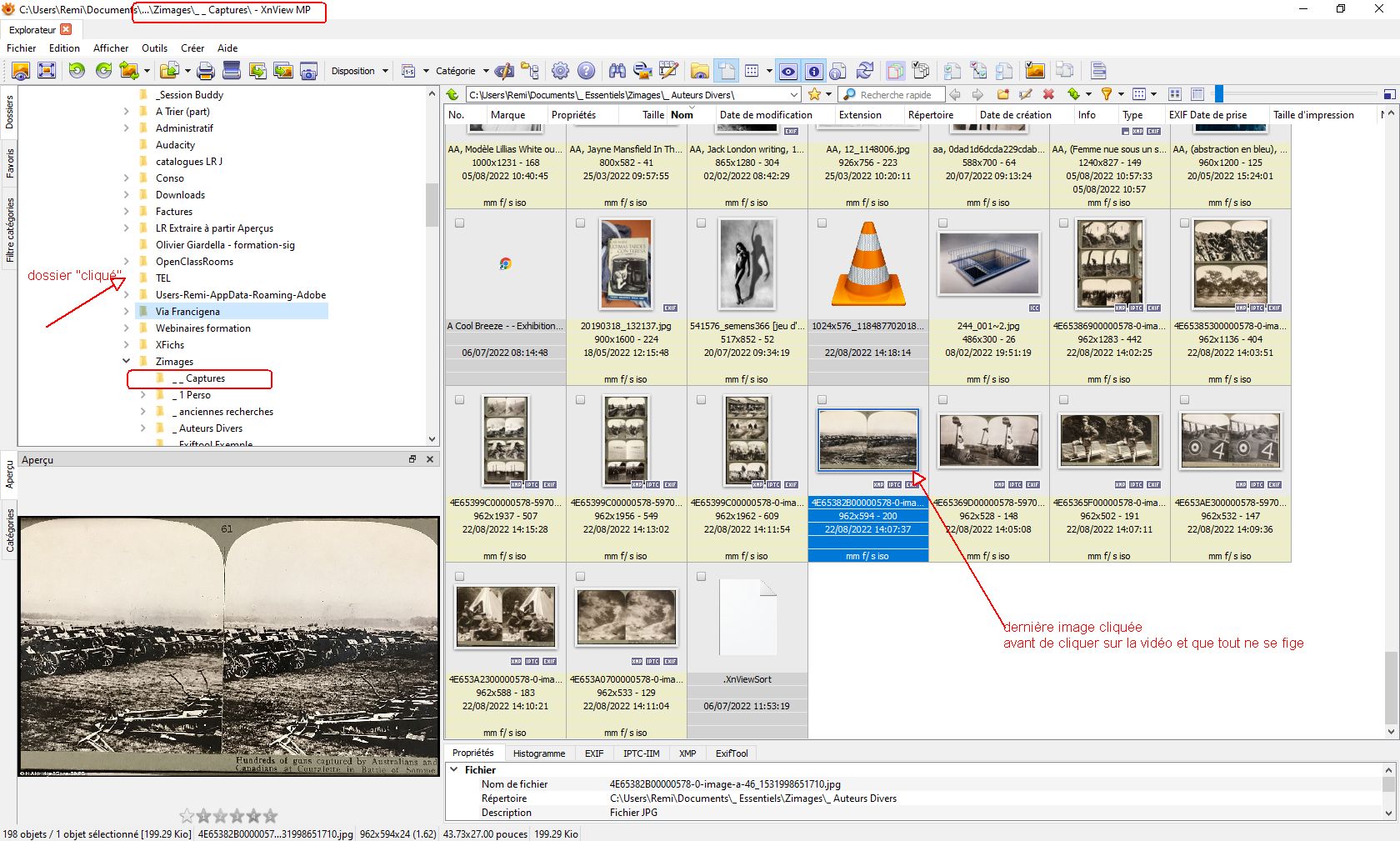Click the blue help question mark icon
Screen dimensions: 1400x841
pyautogui.click(x=587, y=71)
